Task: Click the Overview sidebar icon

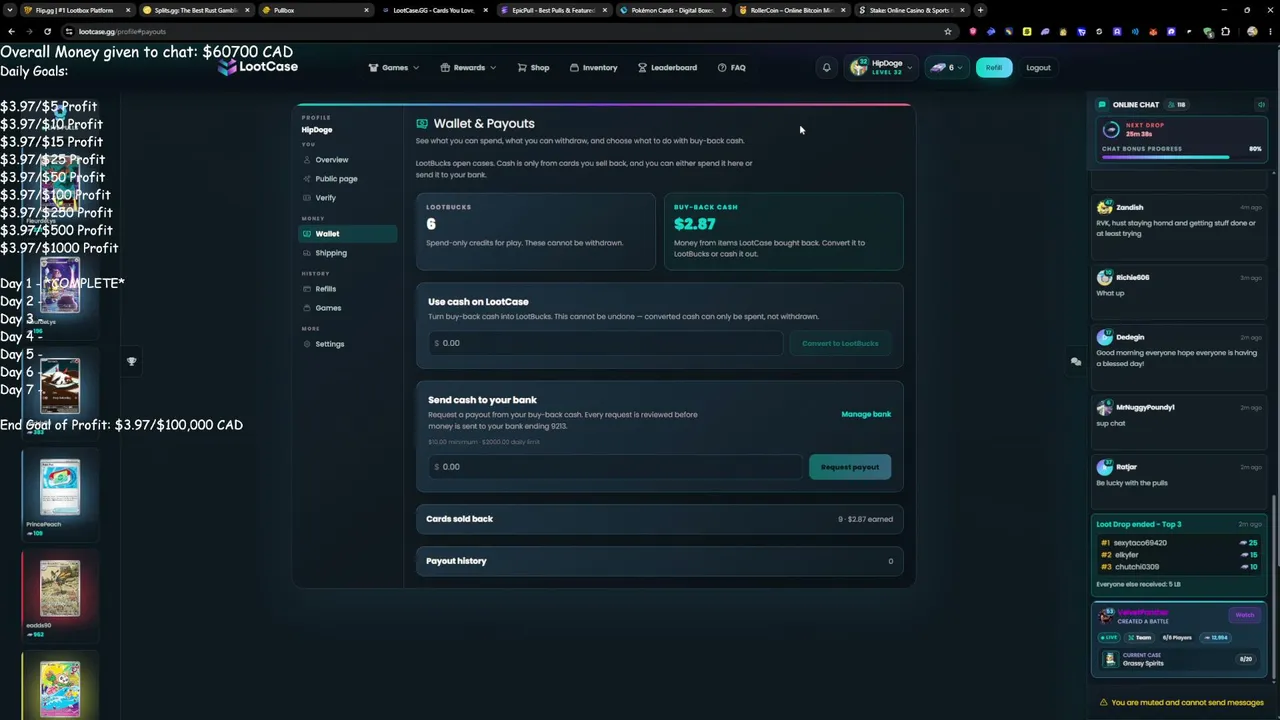Action: (x=307, y=160)
